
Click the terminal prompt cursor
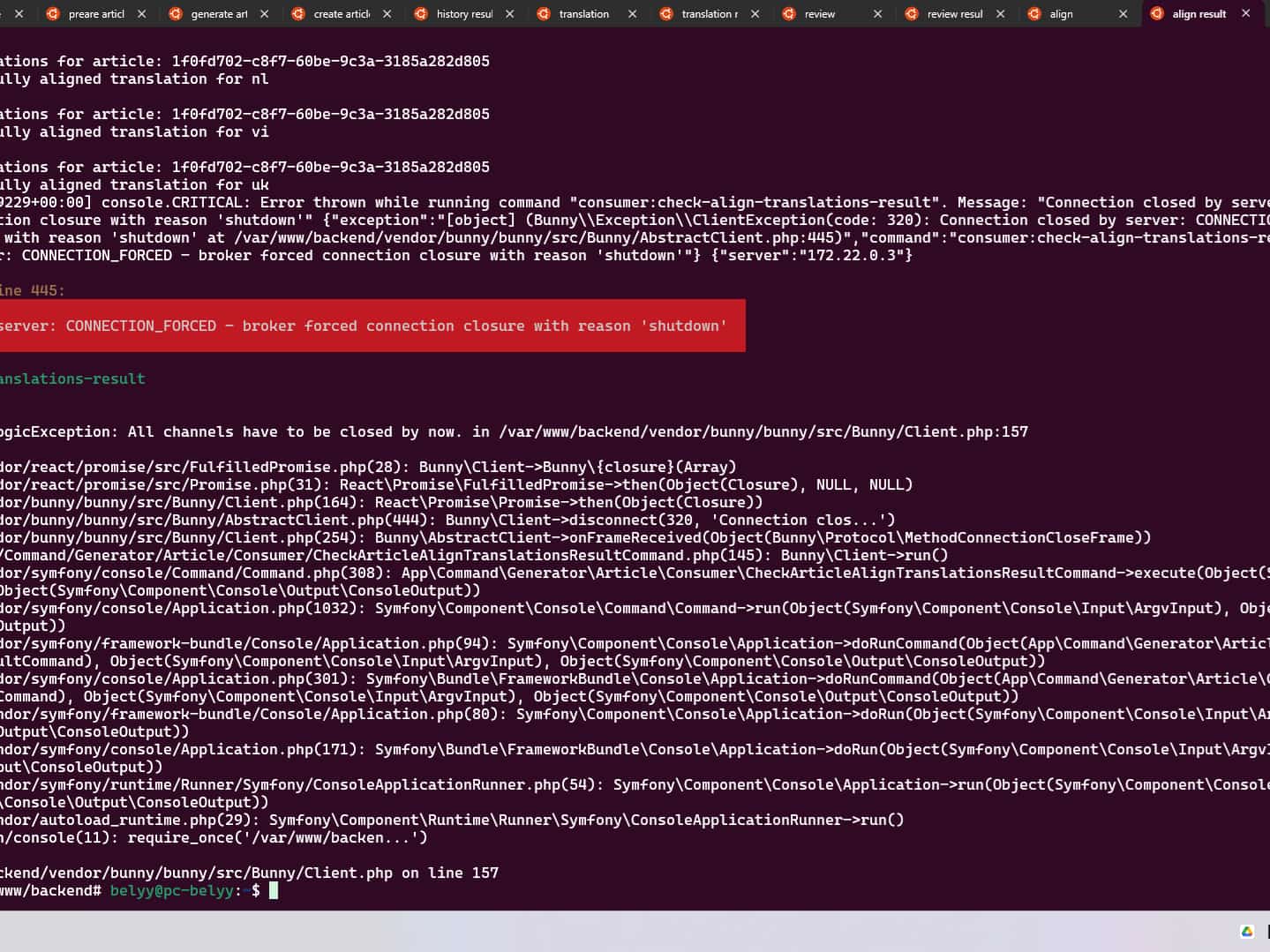[274, 890]
